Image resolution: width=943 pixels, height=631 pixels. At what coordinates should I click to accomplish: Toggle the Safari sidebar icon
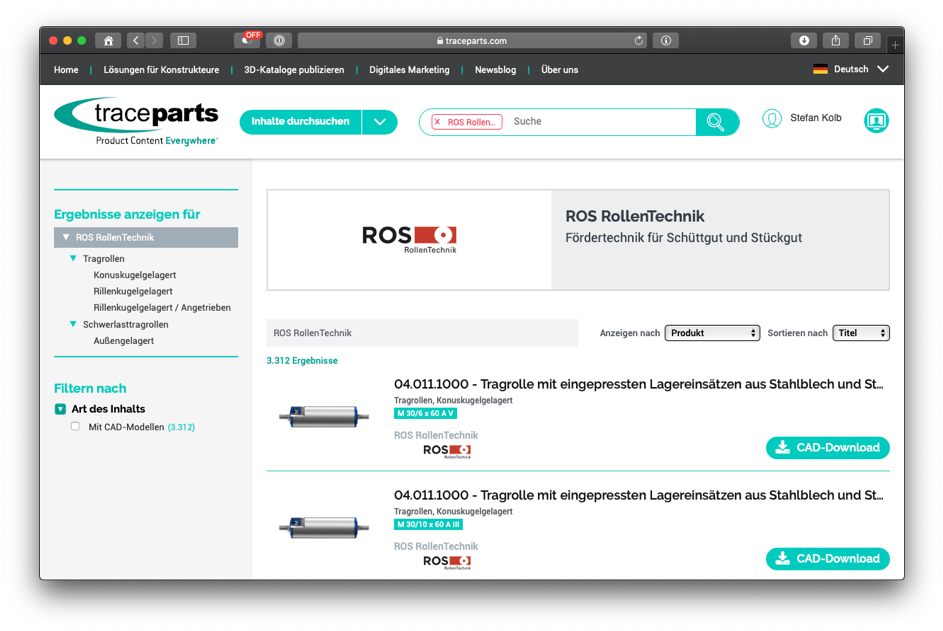[x=183, y=41]
